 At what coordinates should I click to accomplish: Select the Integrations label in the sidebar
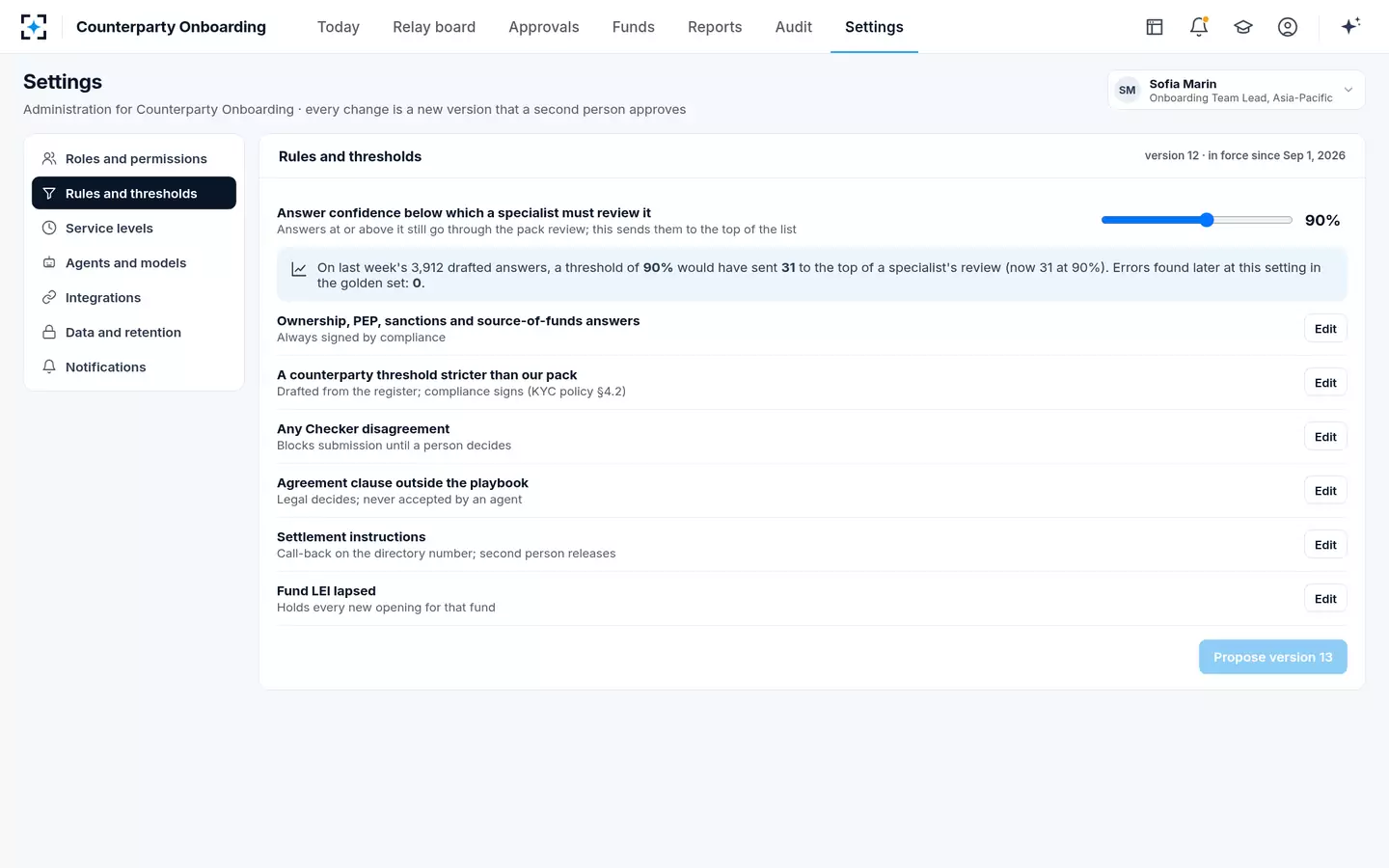pos(103,298)
